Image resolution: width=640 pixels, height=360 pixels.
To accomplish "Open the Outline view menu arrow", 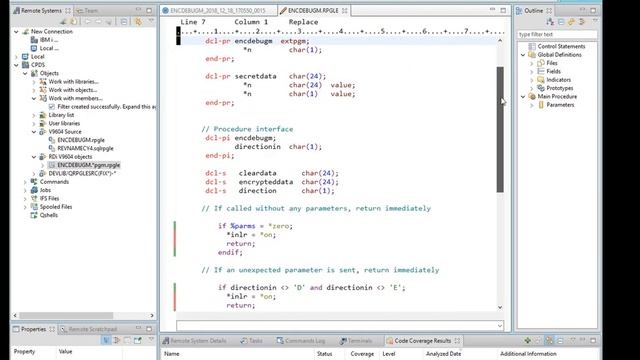I will [x=594, y=21].
